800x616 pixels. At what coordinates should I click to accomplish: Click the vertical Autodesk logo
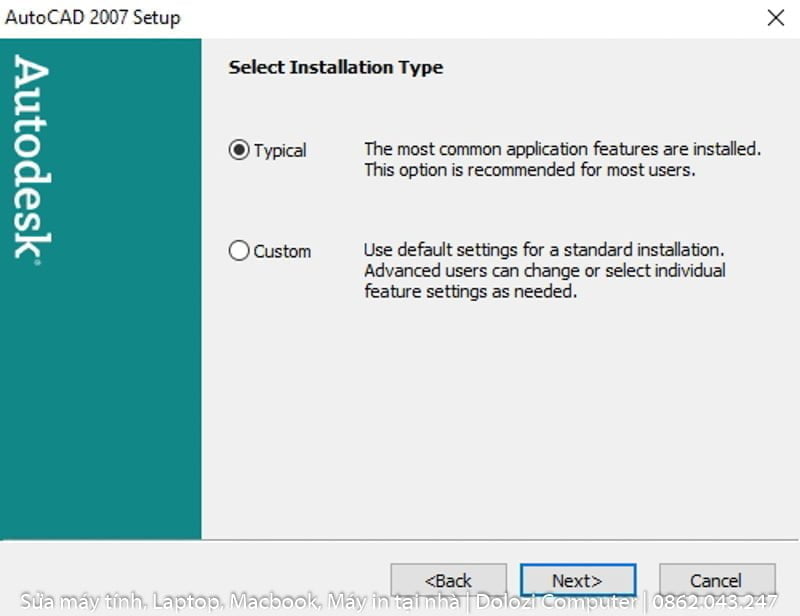point(33,160)
